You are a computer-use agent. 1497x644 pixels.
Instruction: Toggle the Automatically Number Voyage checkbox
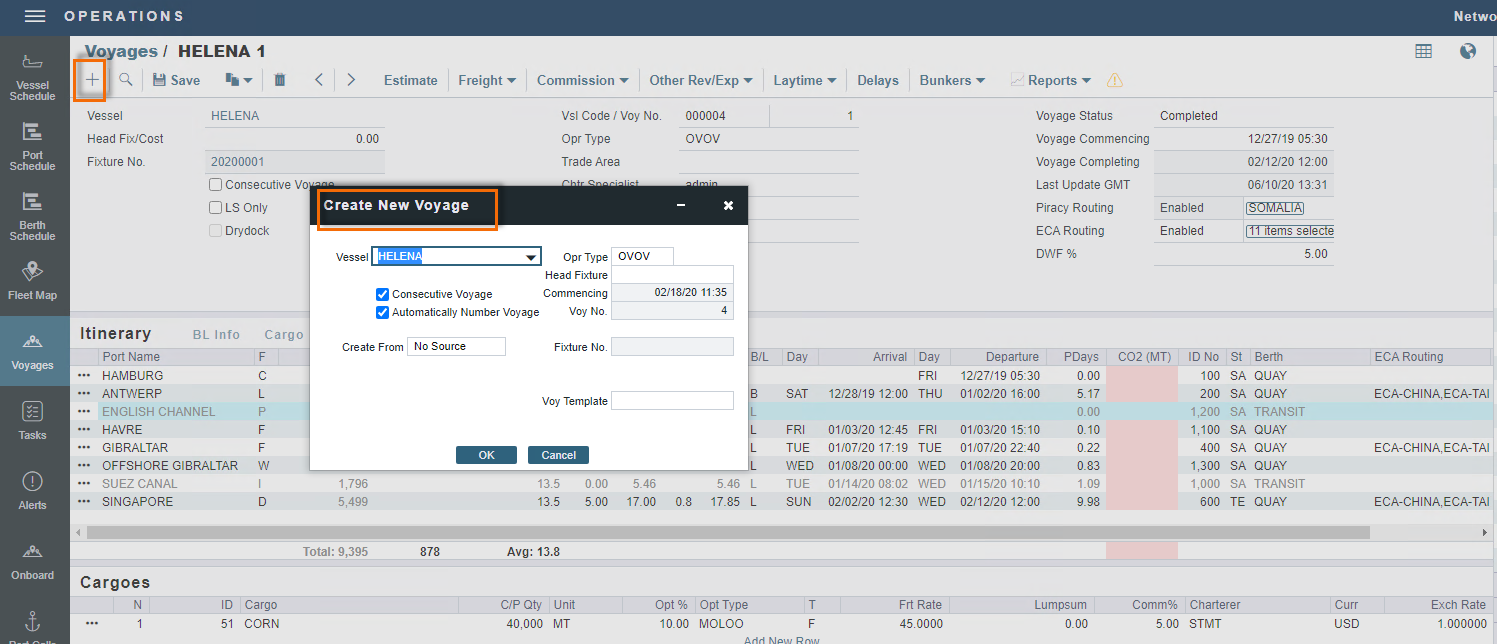pyautogui.click(x=382, y=312)
